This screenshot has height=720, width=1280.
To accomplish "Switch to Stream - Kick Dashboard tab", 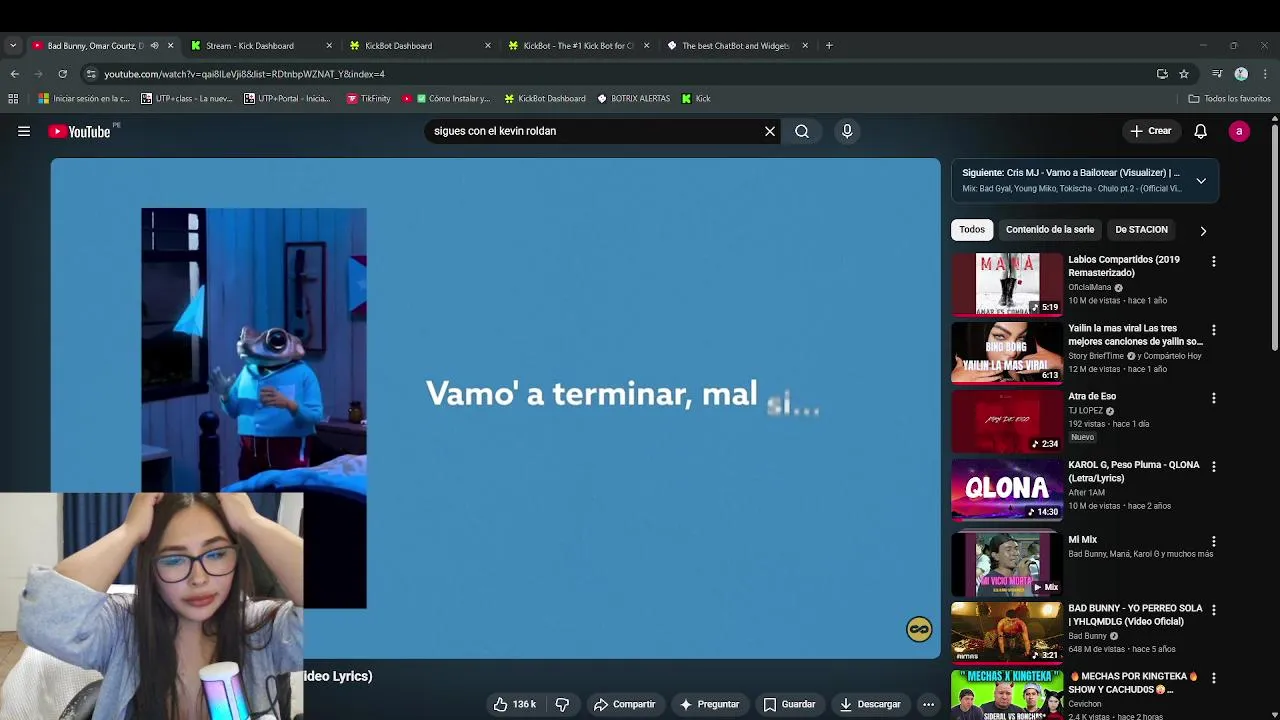I will point(250,45).
